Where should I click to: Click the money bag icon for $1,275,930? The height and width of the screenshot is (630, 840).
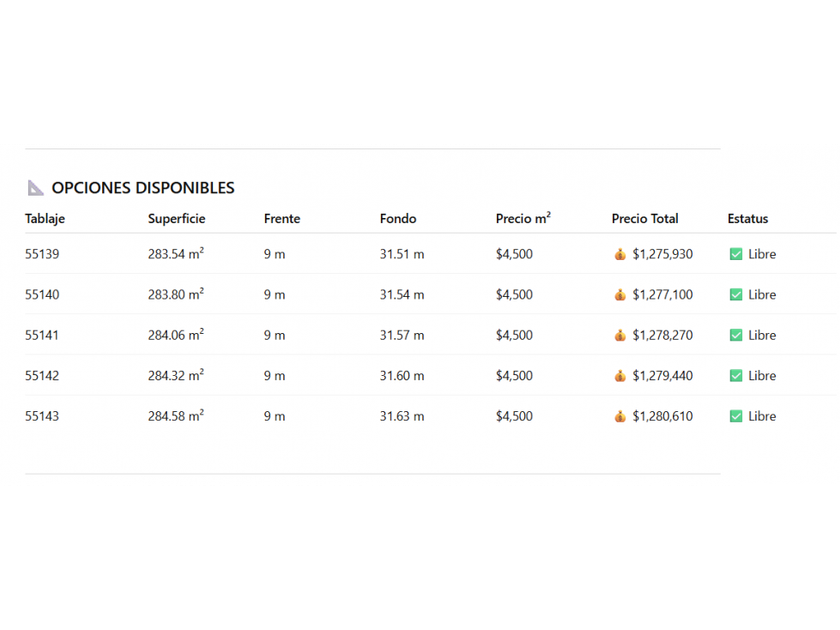(620, 254)
